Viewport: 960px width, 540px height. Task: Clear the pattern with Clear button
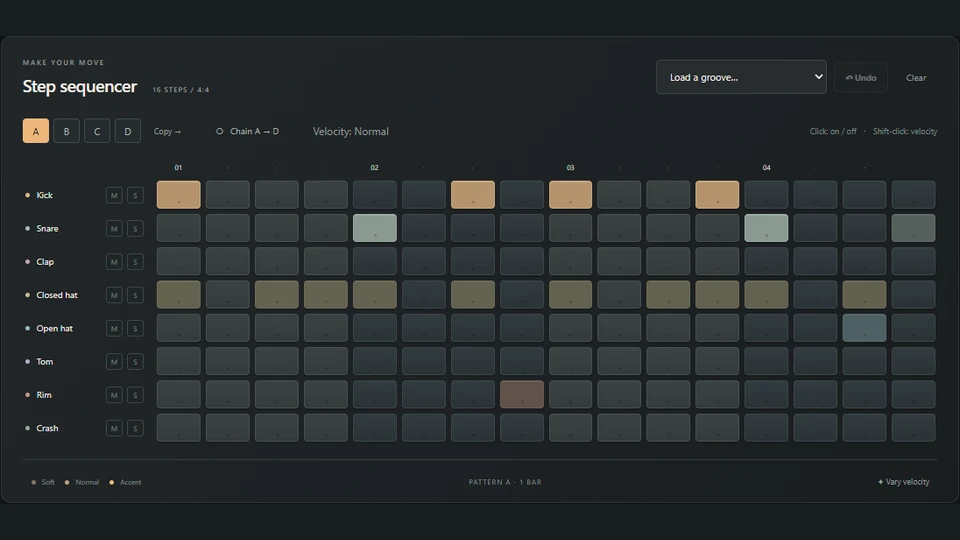click(x=916, y=78)
